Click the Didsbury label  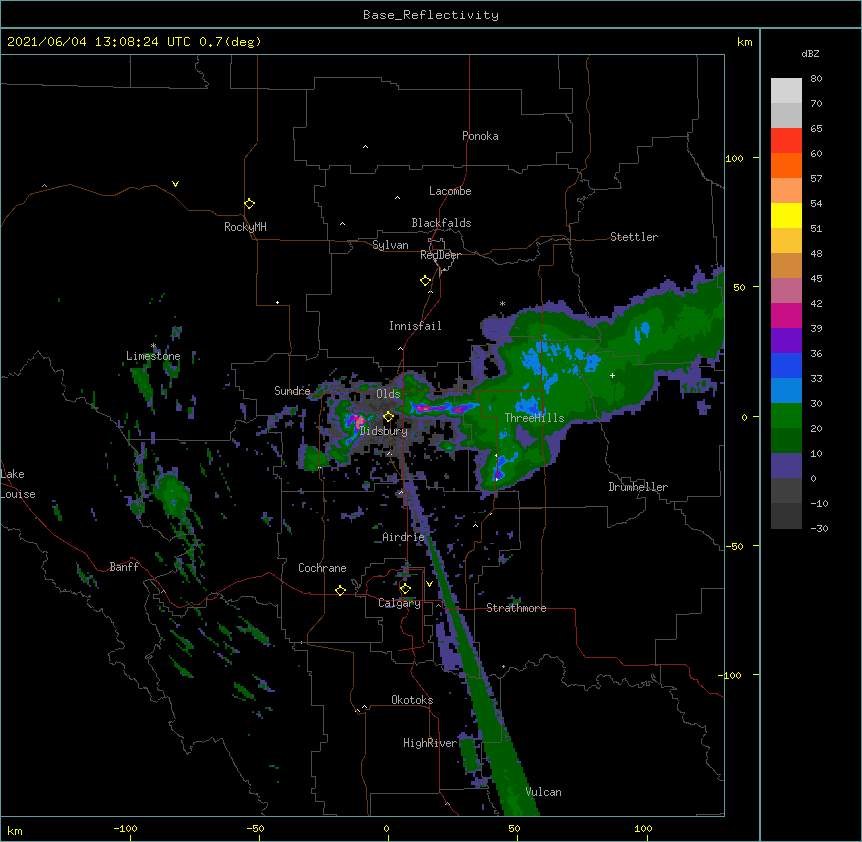click(384, 431)
